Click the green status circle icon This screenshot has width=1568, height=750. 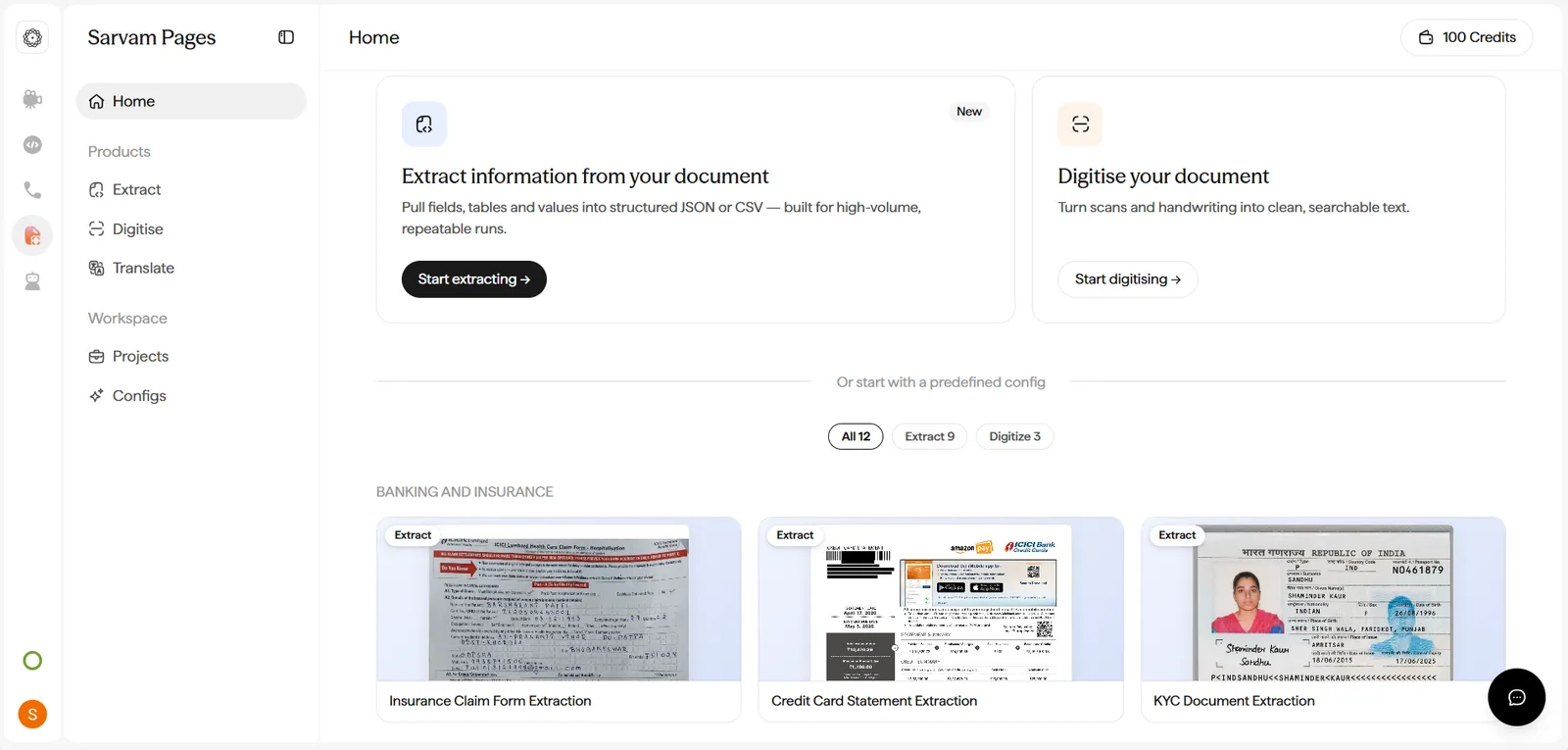32,661
